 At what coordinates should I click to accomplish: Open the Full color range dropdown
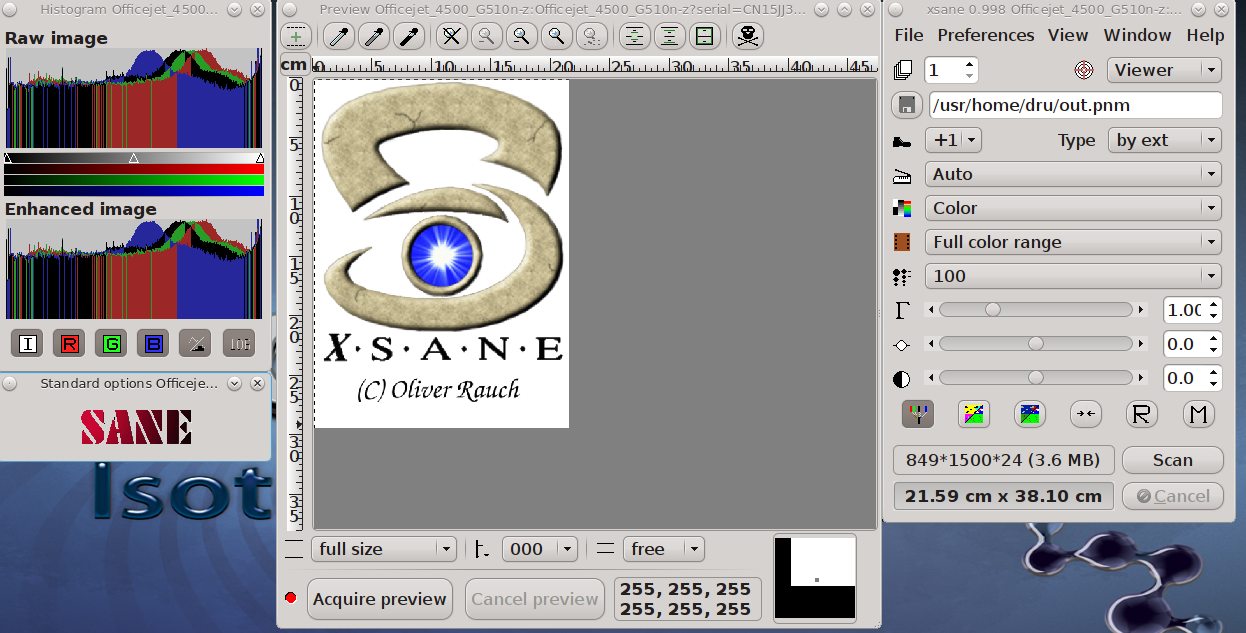(1073, 242)
